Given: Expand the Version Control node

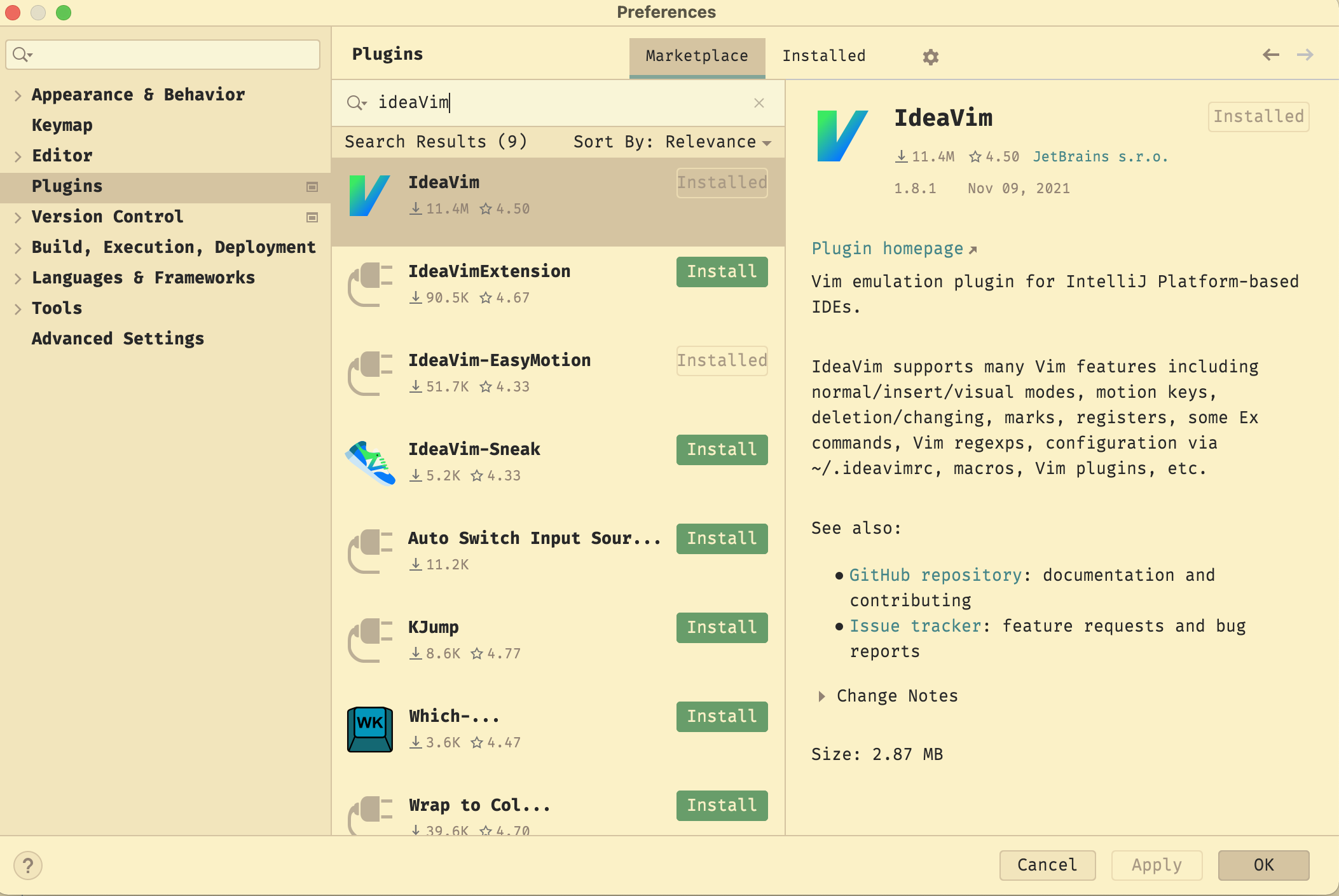Looking at the screenshot, I should pyautogui.click(x=18, y=217).
